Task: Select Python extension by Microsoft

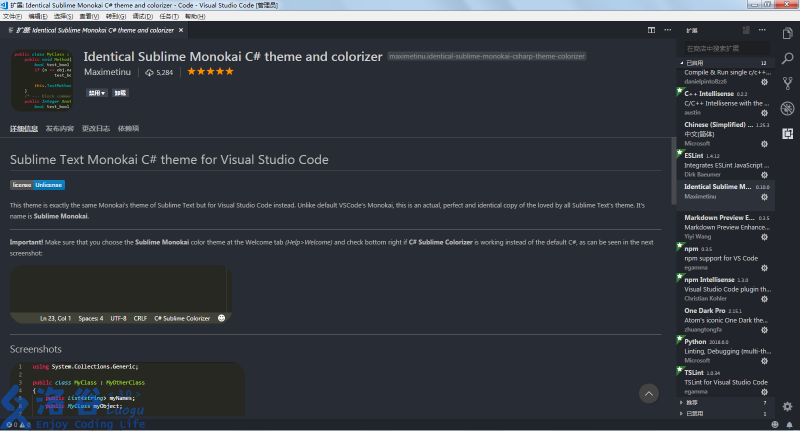Action: [726, 351]
